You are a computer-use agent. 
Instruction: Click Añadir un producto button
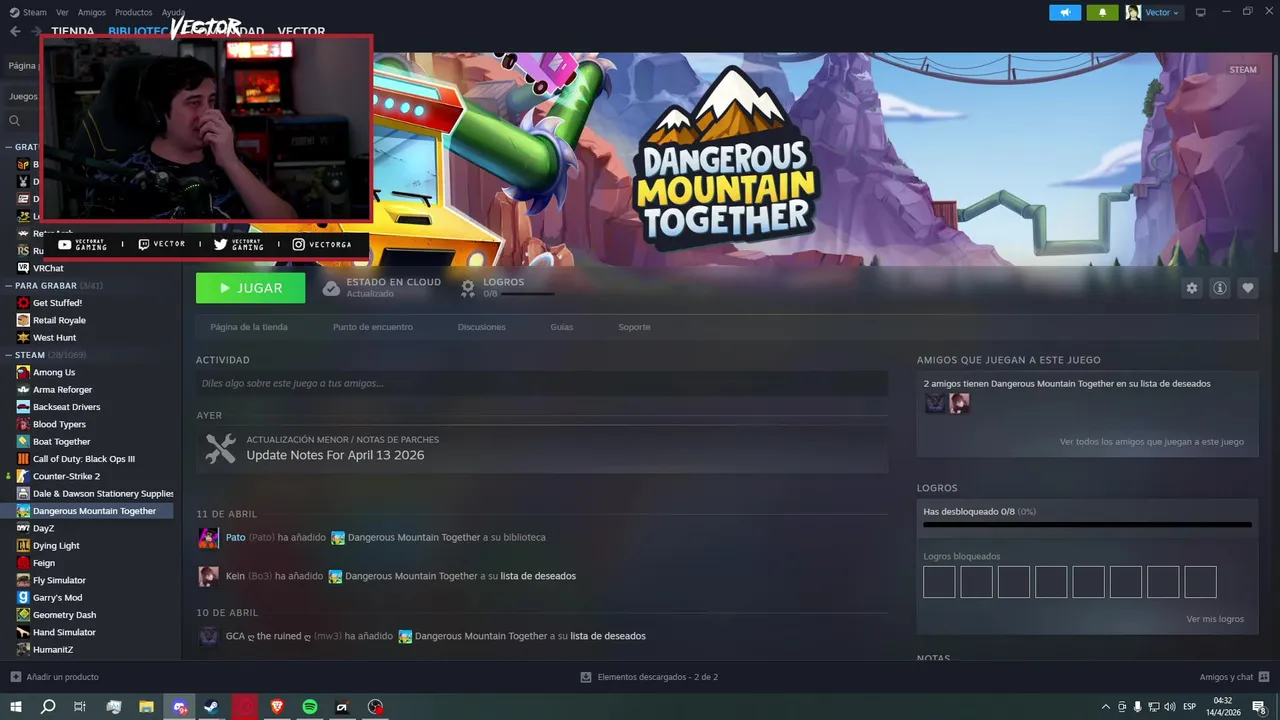[x=55, y=677]
